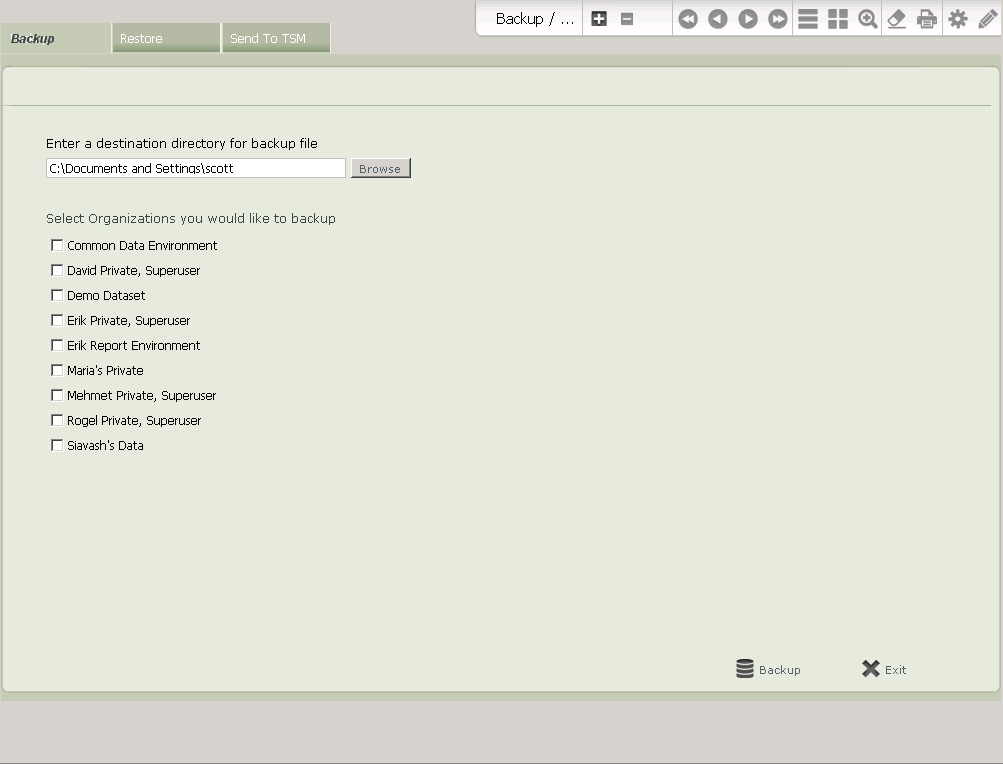This screenshot has width=1003, height=764.
Task: Click the printer icon
Action: (x=927, y=19)
